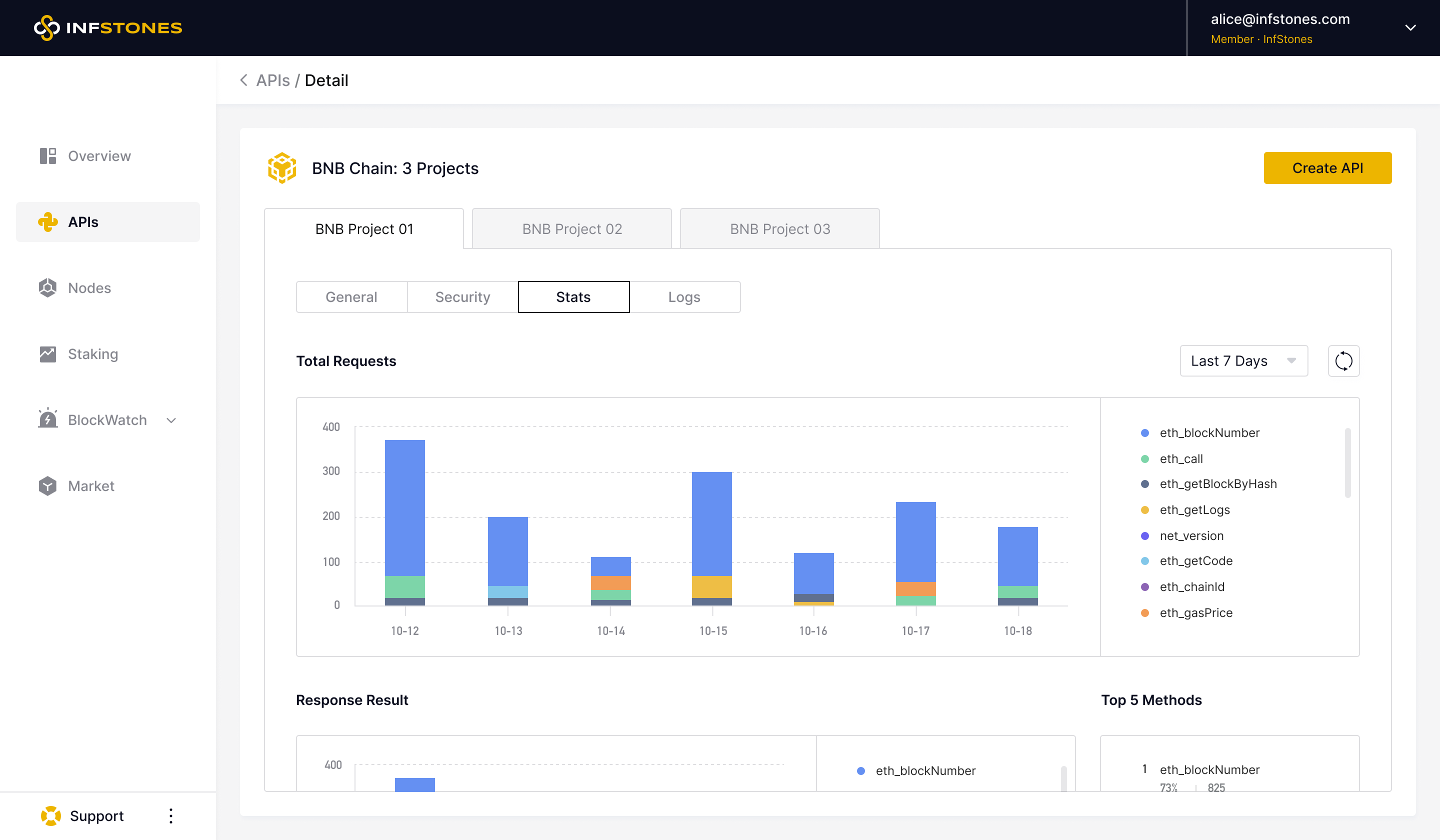Open the Overview sidebar icon
Screen dimensions: 1440x840
[x=48, y=156]
